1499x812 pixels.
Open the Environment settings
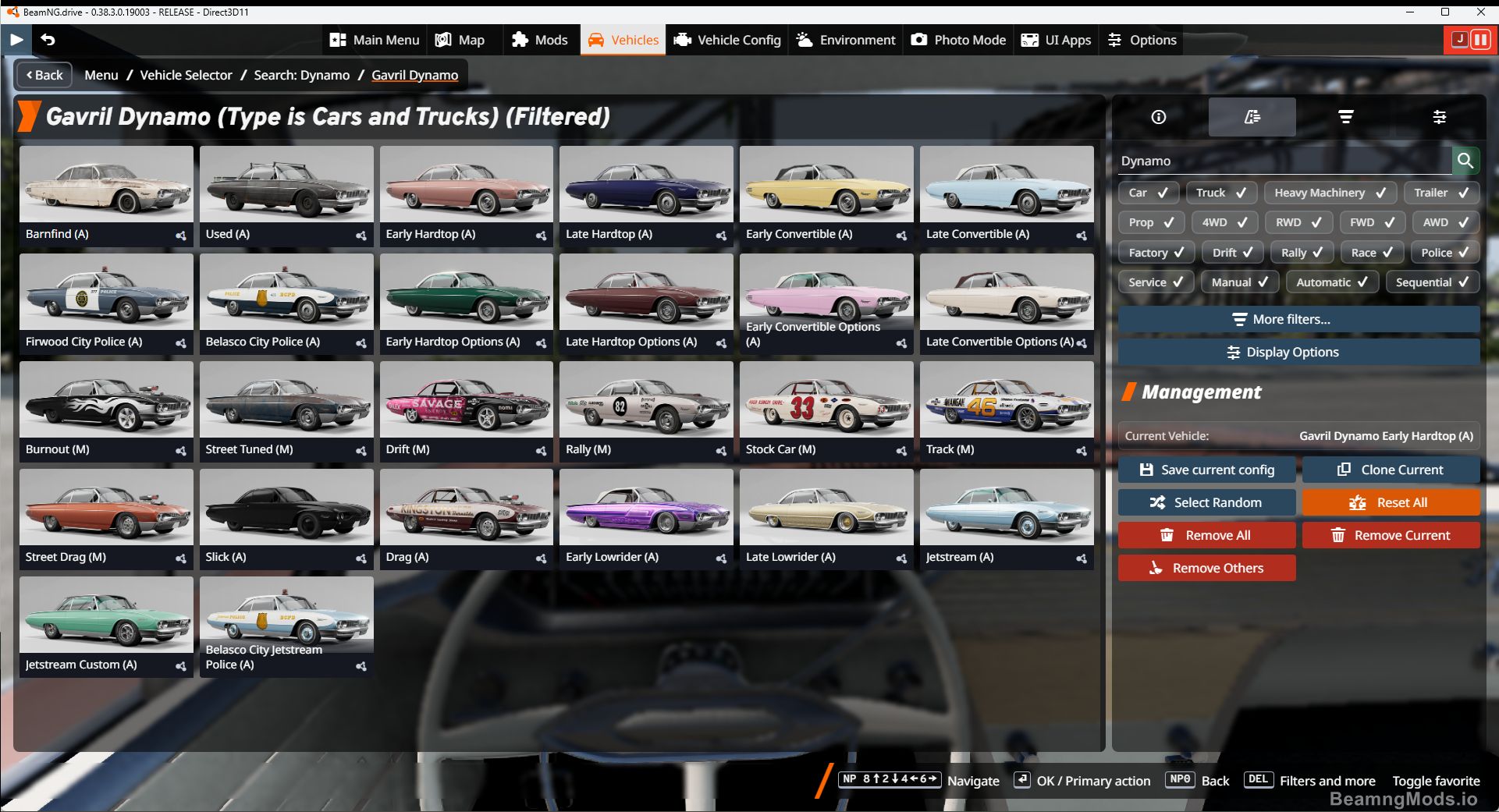(845, 40)
